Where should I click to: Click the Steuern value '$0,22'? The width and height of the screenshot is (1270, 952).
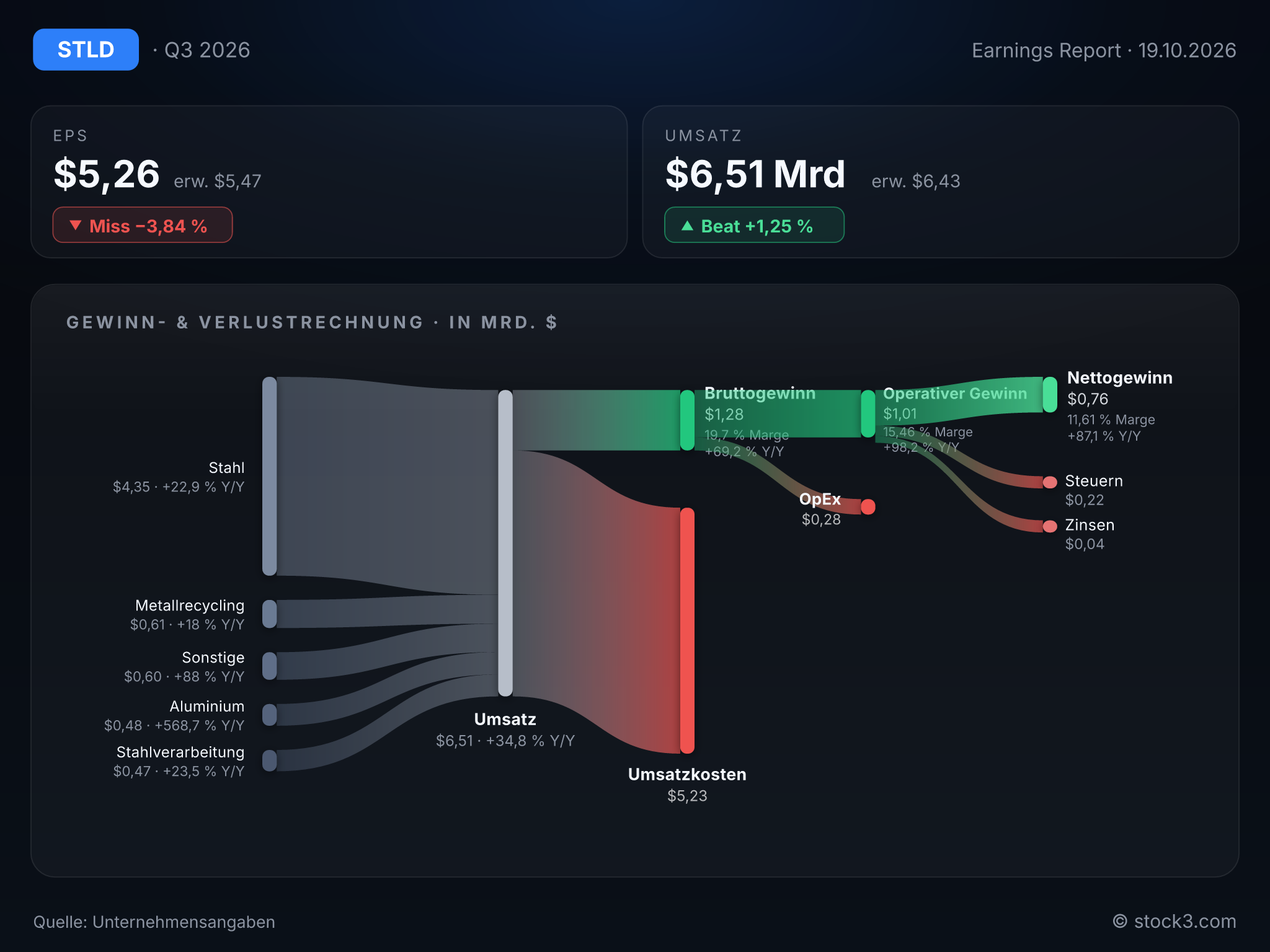coord(1085,500)
